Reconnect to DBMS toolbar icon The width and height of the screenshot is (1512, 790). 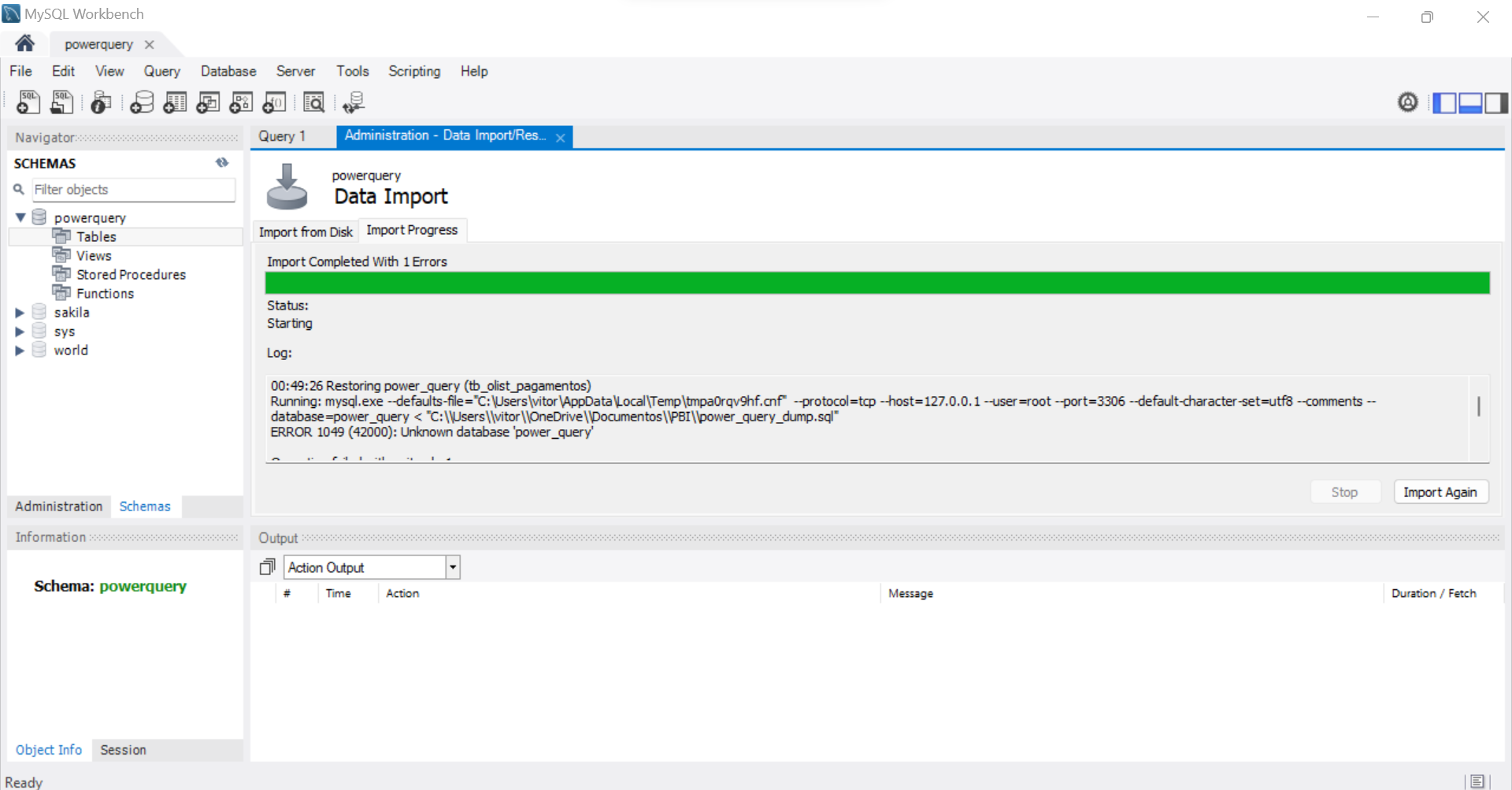(354, 102)
